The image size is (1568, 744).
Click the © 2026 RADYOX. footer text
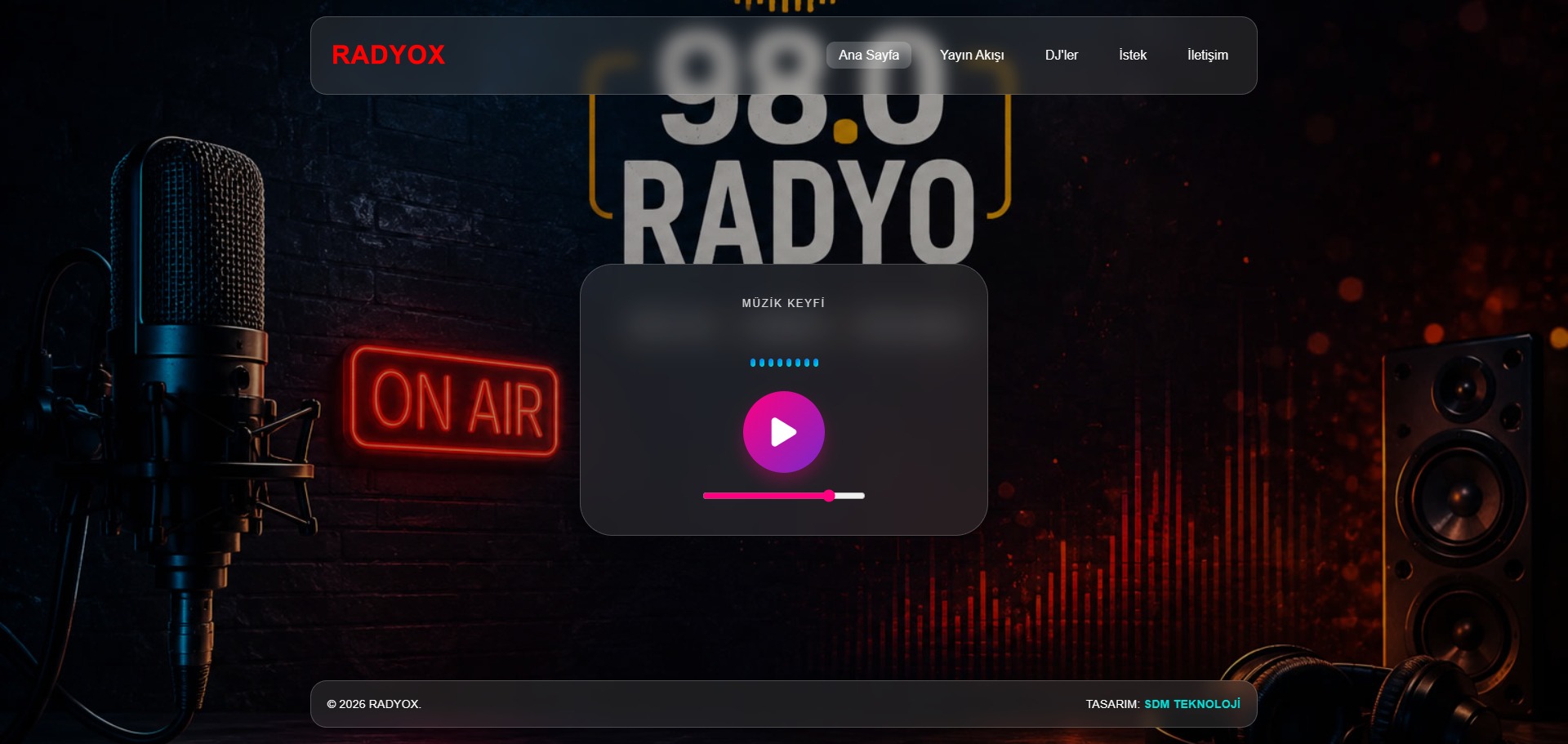(374, 704)
